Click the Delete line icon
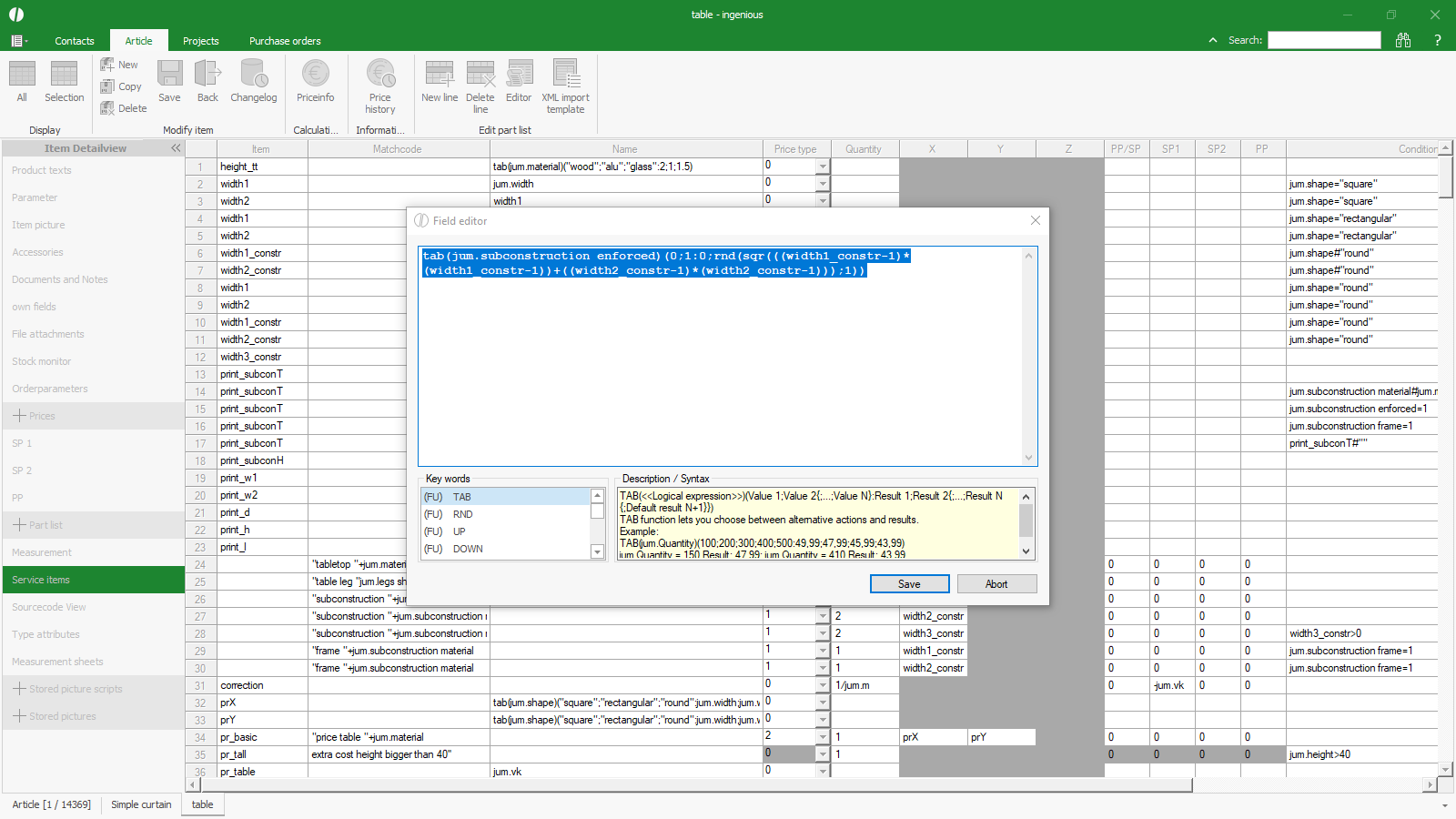Viewport: 1456px width, 819px height. click(480, 75)
